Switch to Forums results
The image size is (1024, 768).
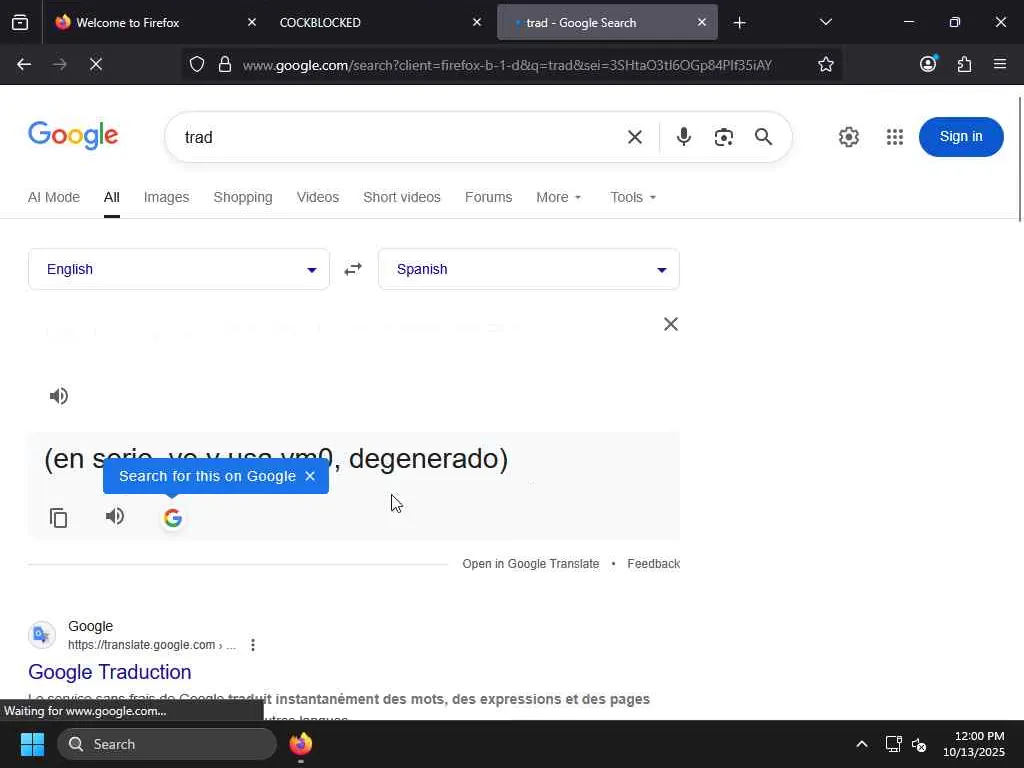488,197
